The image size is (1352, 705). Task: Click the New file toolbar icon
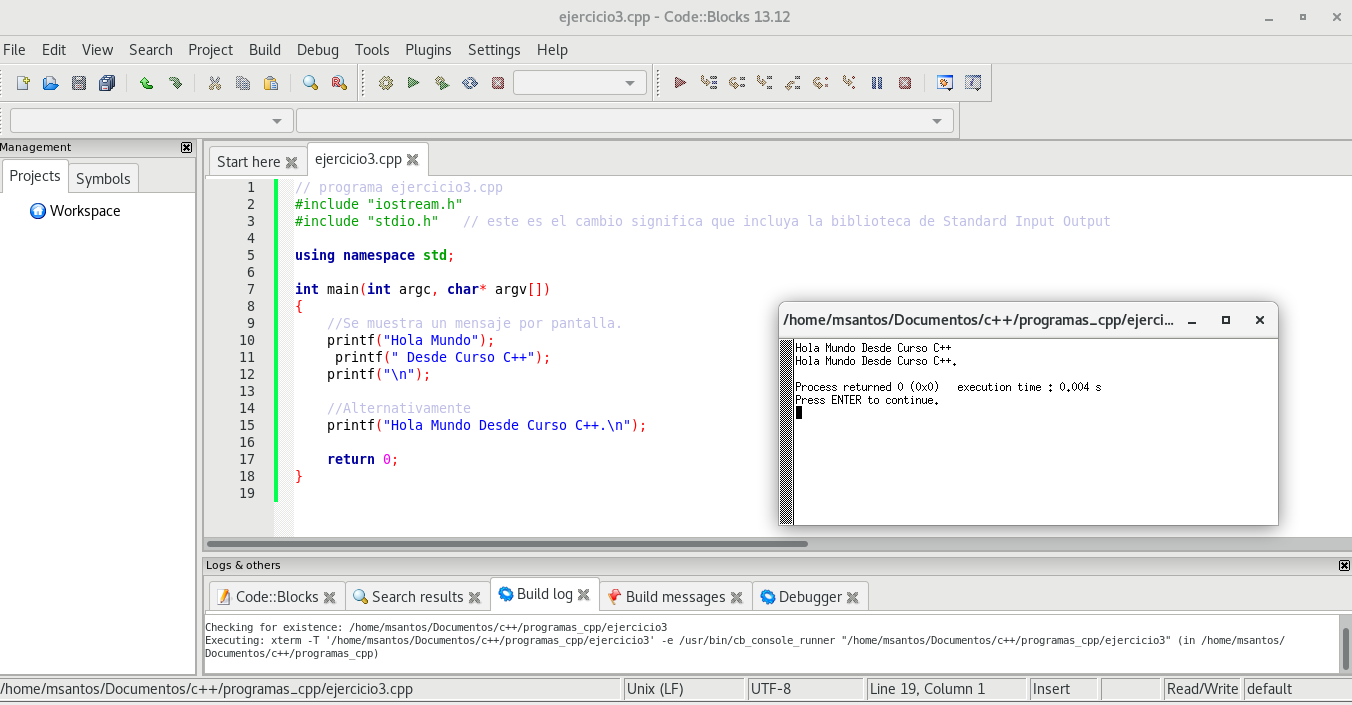click(22, 83)
